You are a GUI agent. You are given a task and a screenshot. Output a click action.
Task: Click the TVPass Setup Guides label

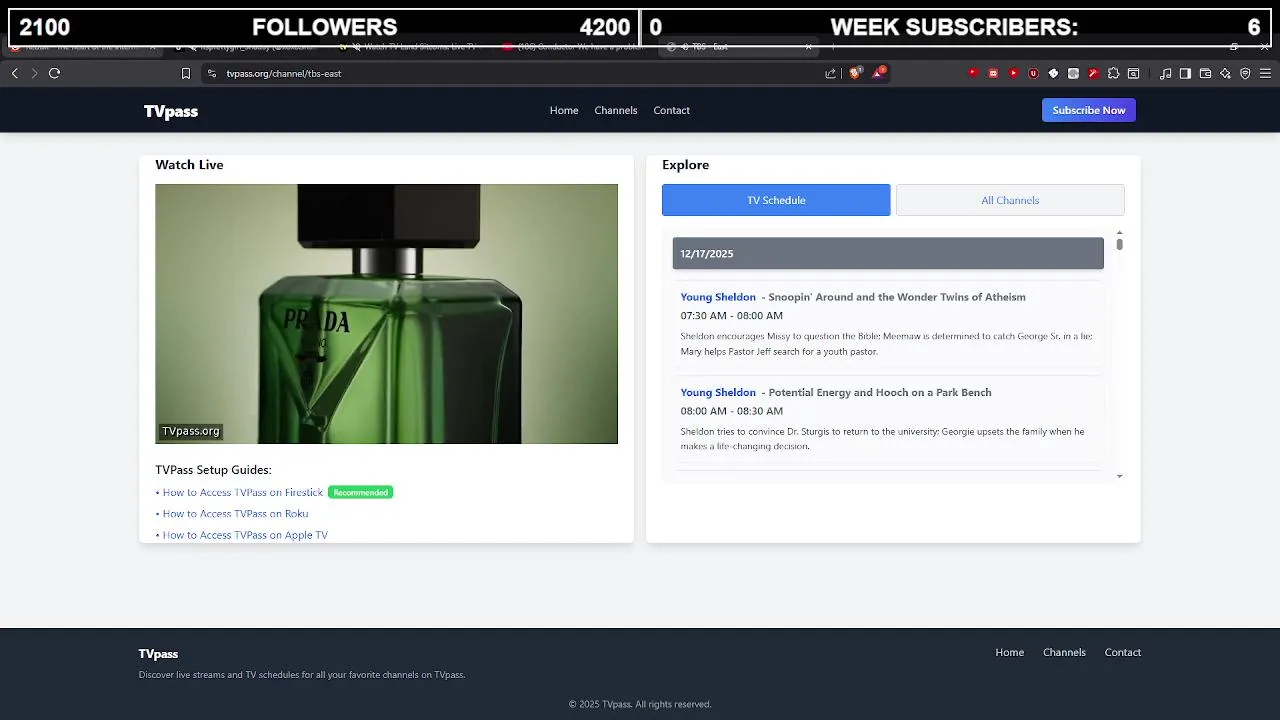pos(213,470)
